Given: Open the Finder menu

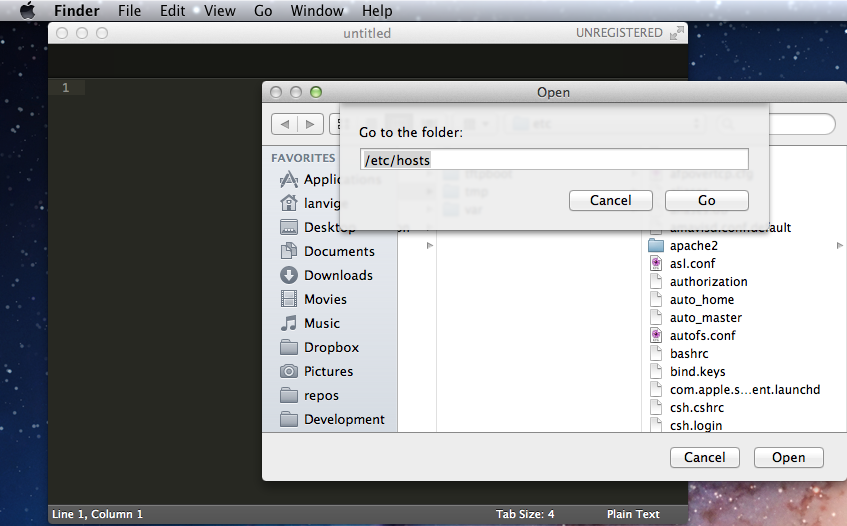Looking at the screenshot, I should (x=77, y=11).
